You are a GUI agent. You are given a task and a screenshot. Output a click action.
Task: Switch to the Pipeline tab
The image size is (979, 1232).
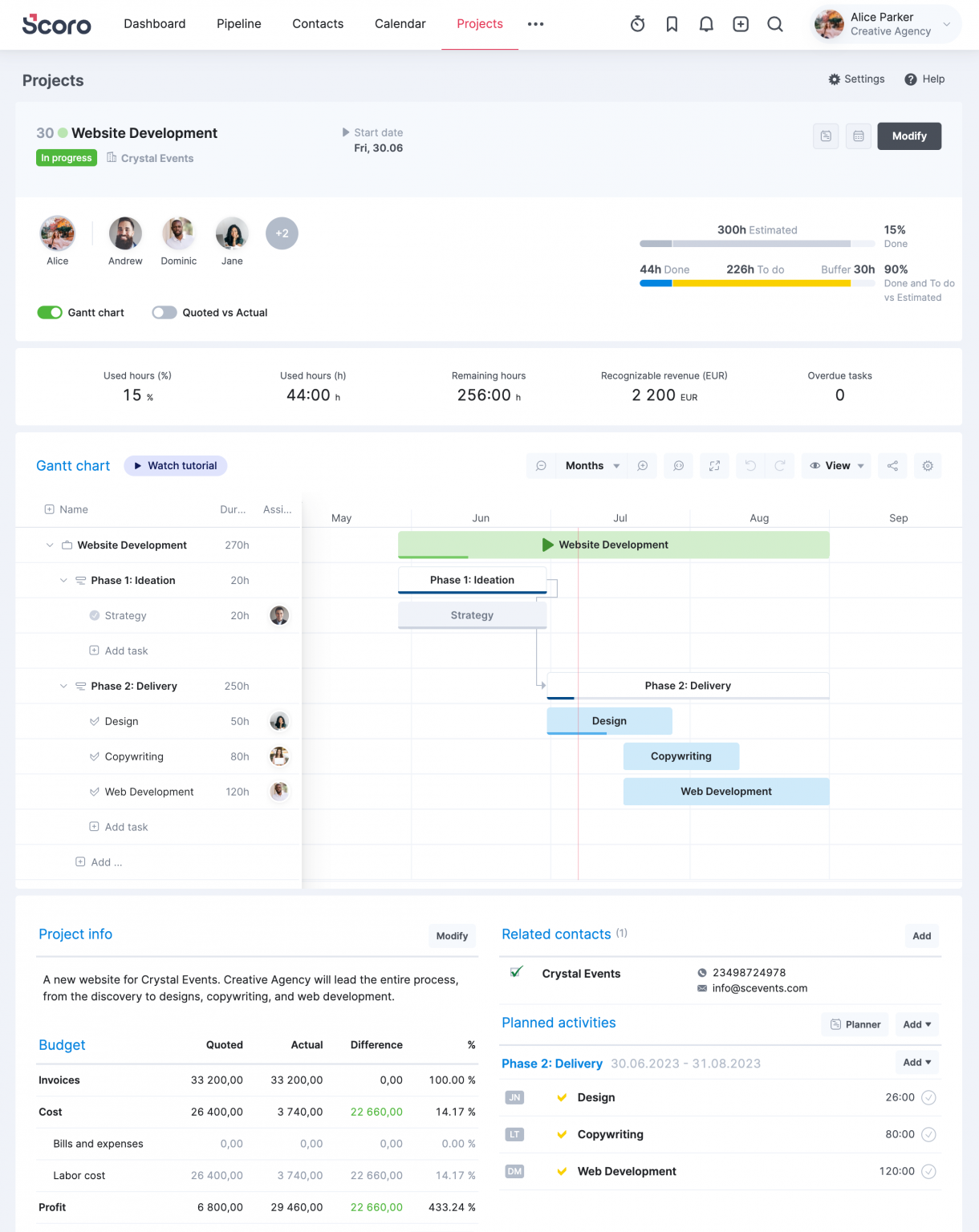click(x=238, y=24)
